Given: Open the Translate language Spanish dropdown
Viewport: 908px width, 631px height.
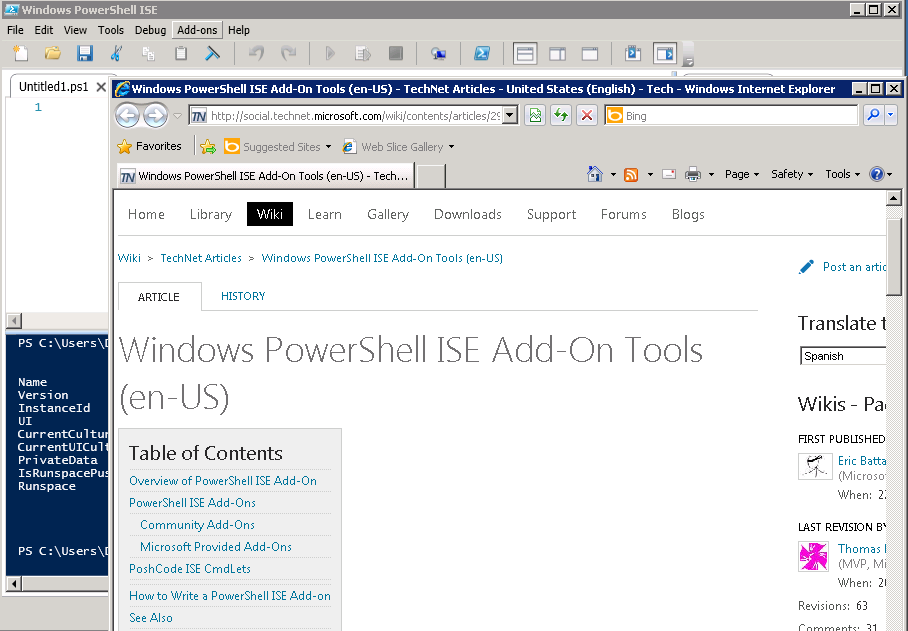Looking at the screenshot, I should point(843,356).
